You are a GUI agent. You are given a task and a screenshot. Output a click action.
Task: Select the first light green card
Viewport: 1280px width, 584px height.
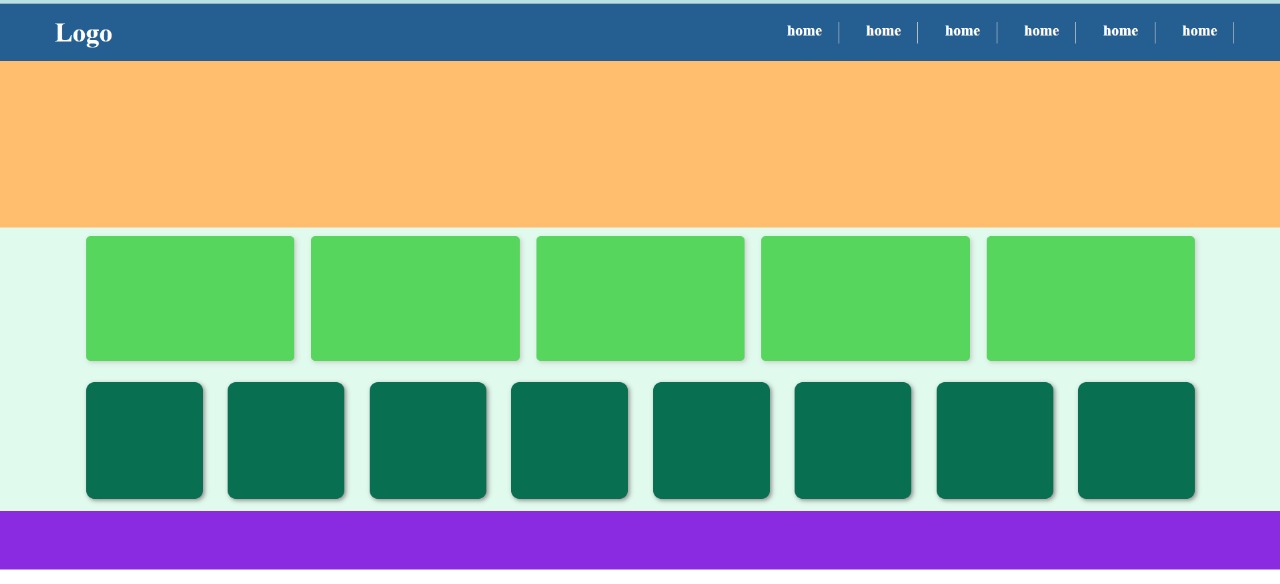(190, 298)
